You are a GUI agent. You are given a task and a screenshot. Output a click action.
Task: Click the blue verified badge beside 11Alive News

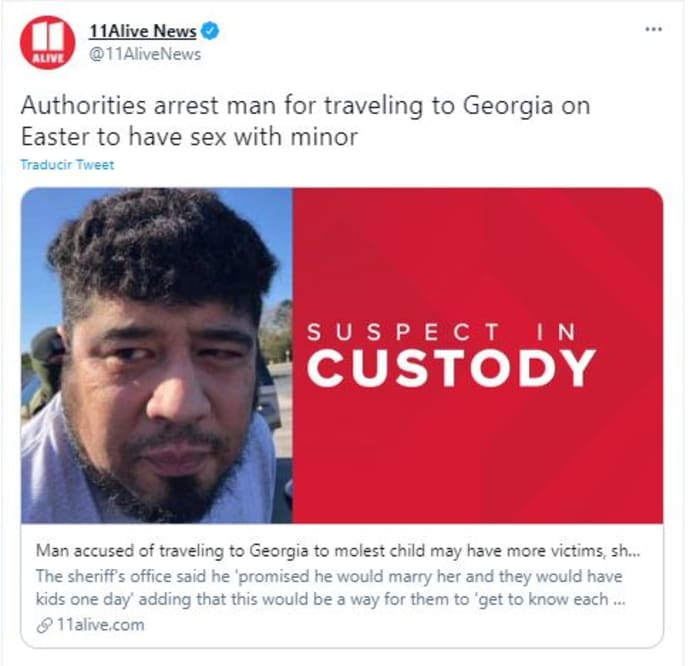tap(210, 31)
